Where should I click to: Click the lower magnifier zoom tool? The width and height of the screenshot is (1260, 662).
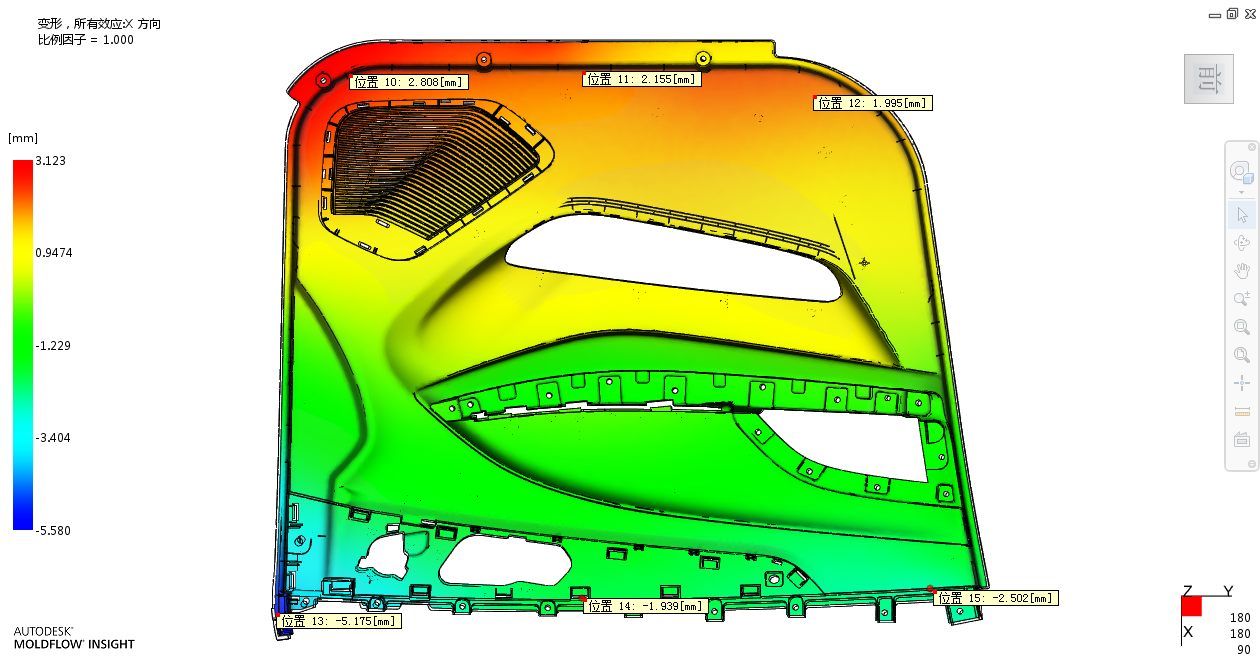(1242, 355)
